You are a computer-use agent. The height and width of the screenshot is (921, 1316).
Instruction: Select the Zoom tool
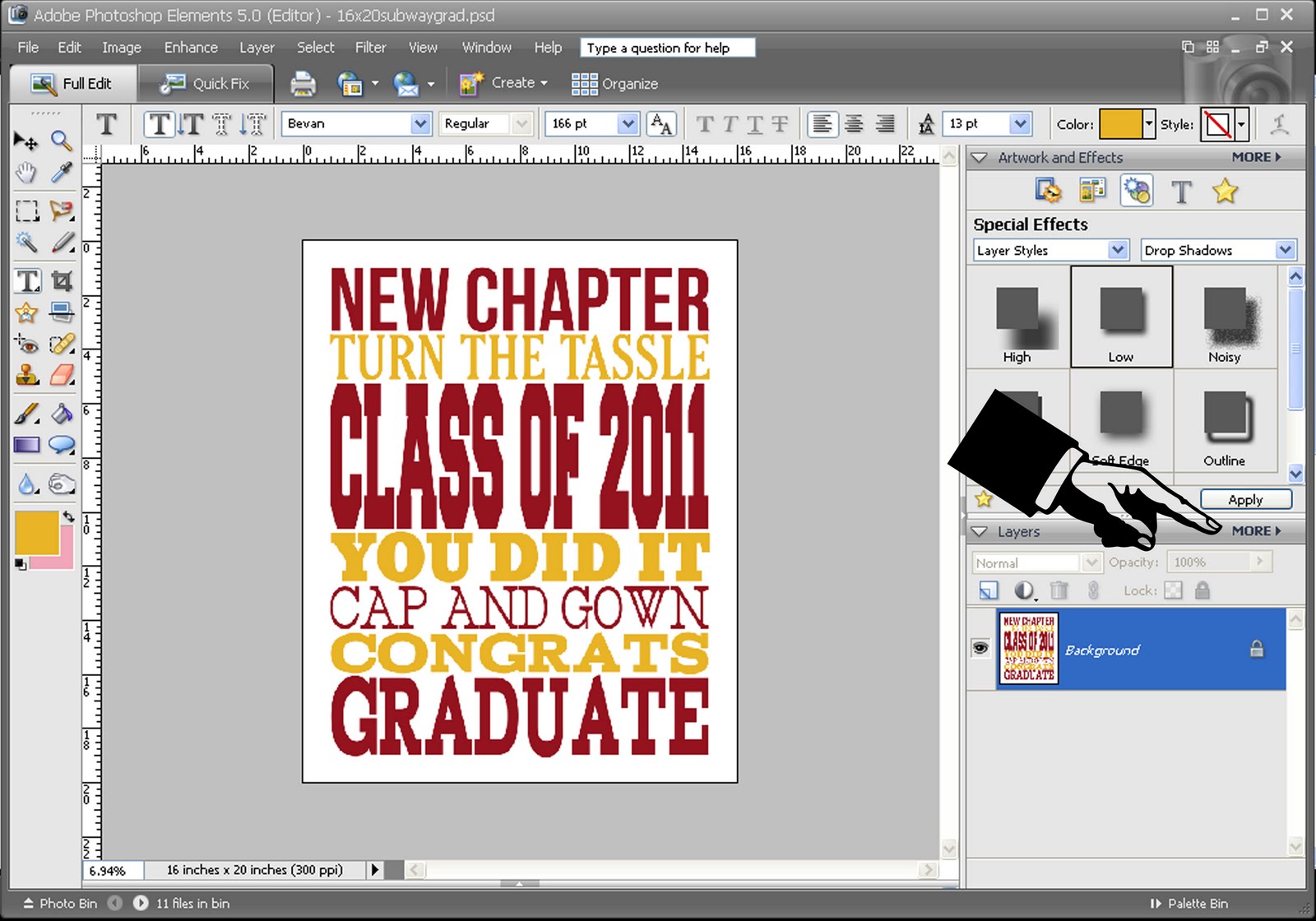pos(62,141)
